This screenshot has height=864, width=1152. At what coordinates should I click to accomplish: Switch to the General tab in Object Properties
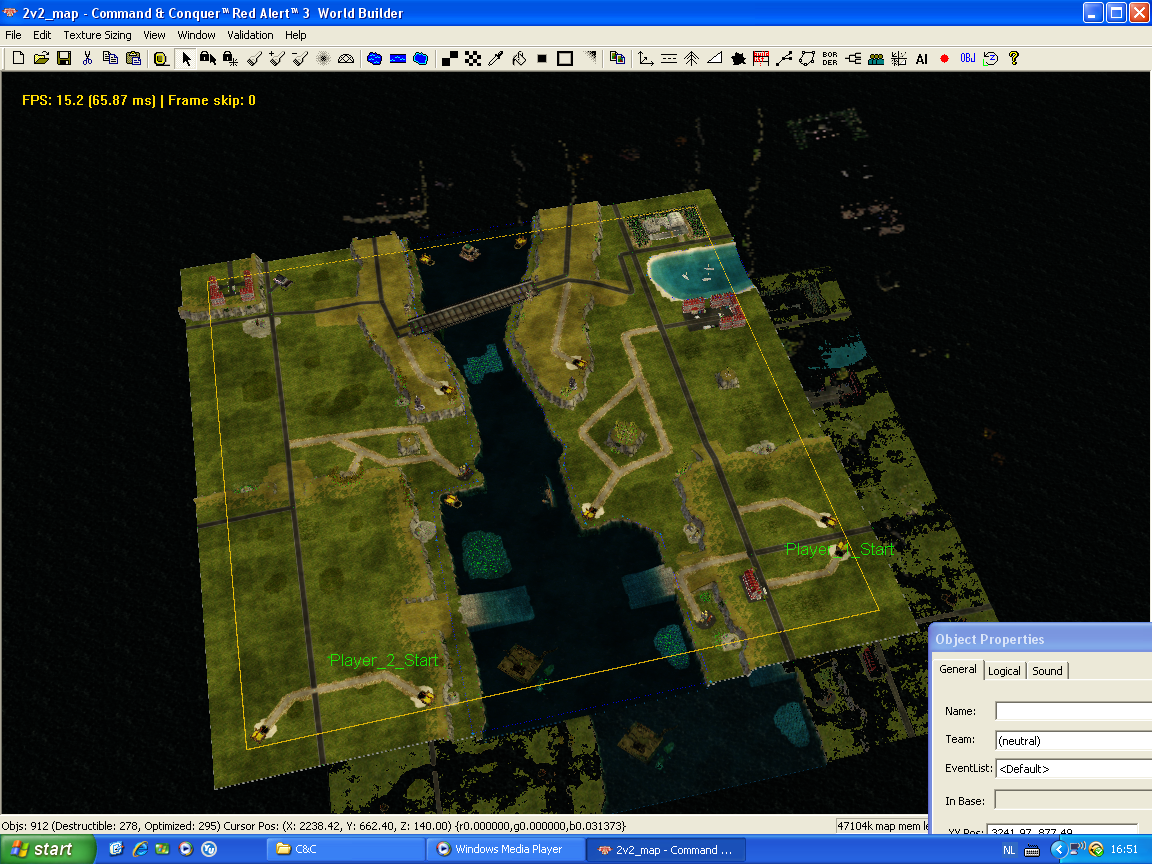click(x=958, y=669)
